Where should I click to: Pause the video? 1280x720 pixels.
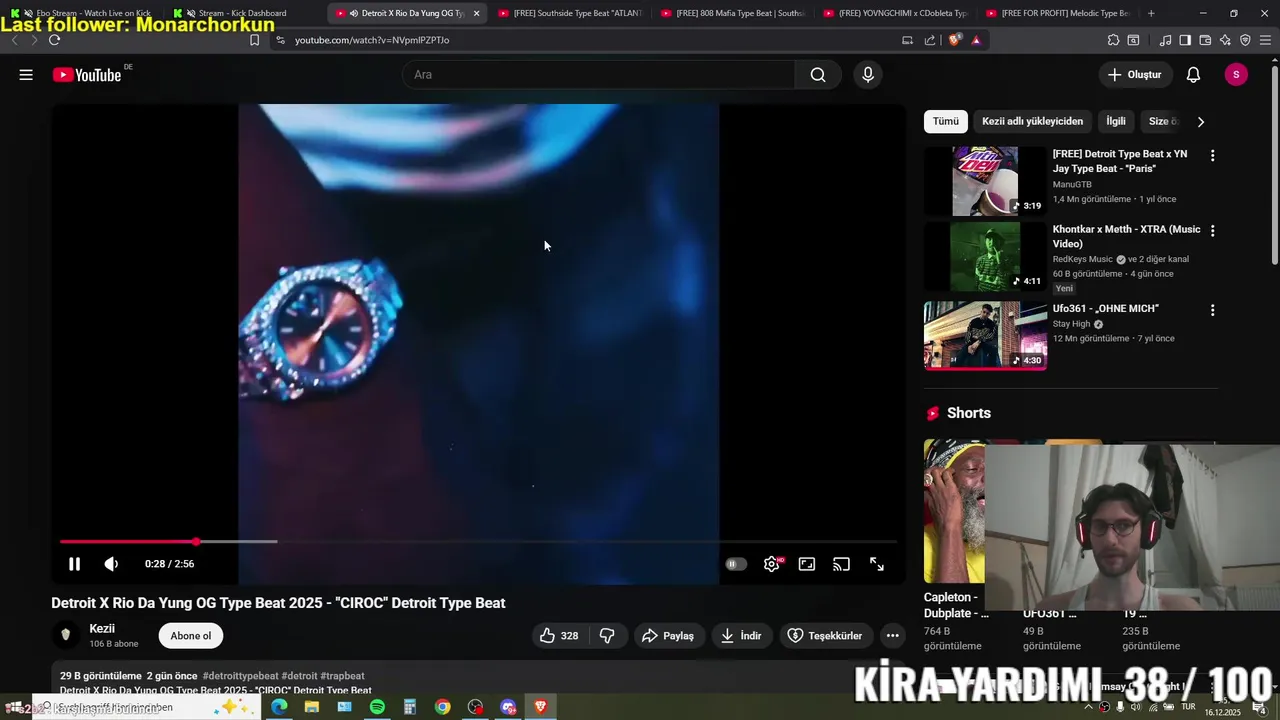pos(74,564)
